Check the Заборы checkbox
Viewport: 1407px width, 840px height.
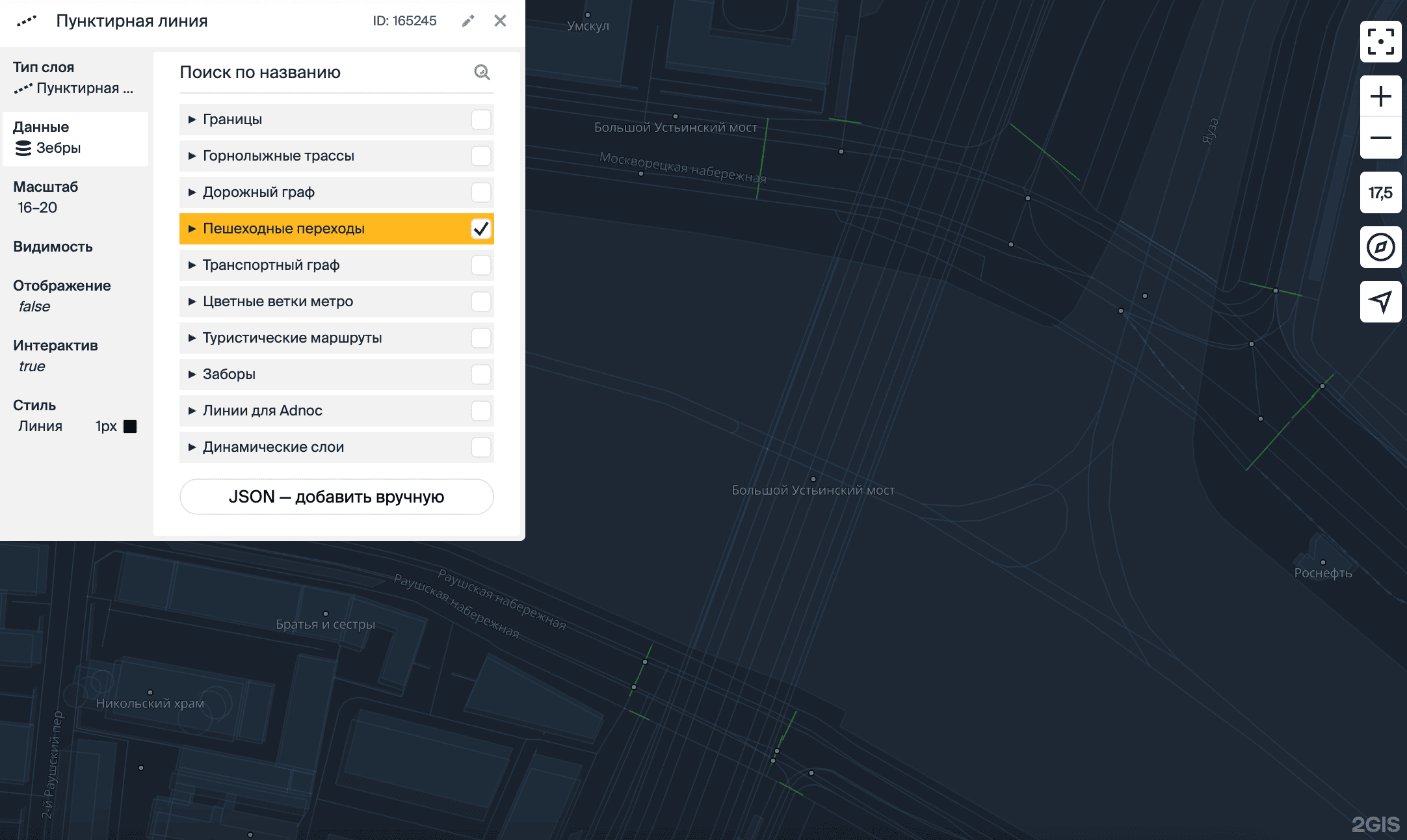point(480,374)
